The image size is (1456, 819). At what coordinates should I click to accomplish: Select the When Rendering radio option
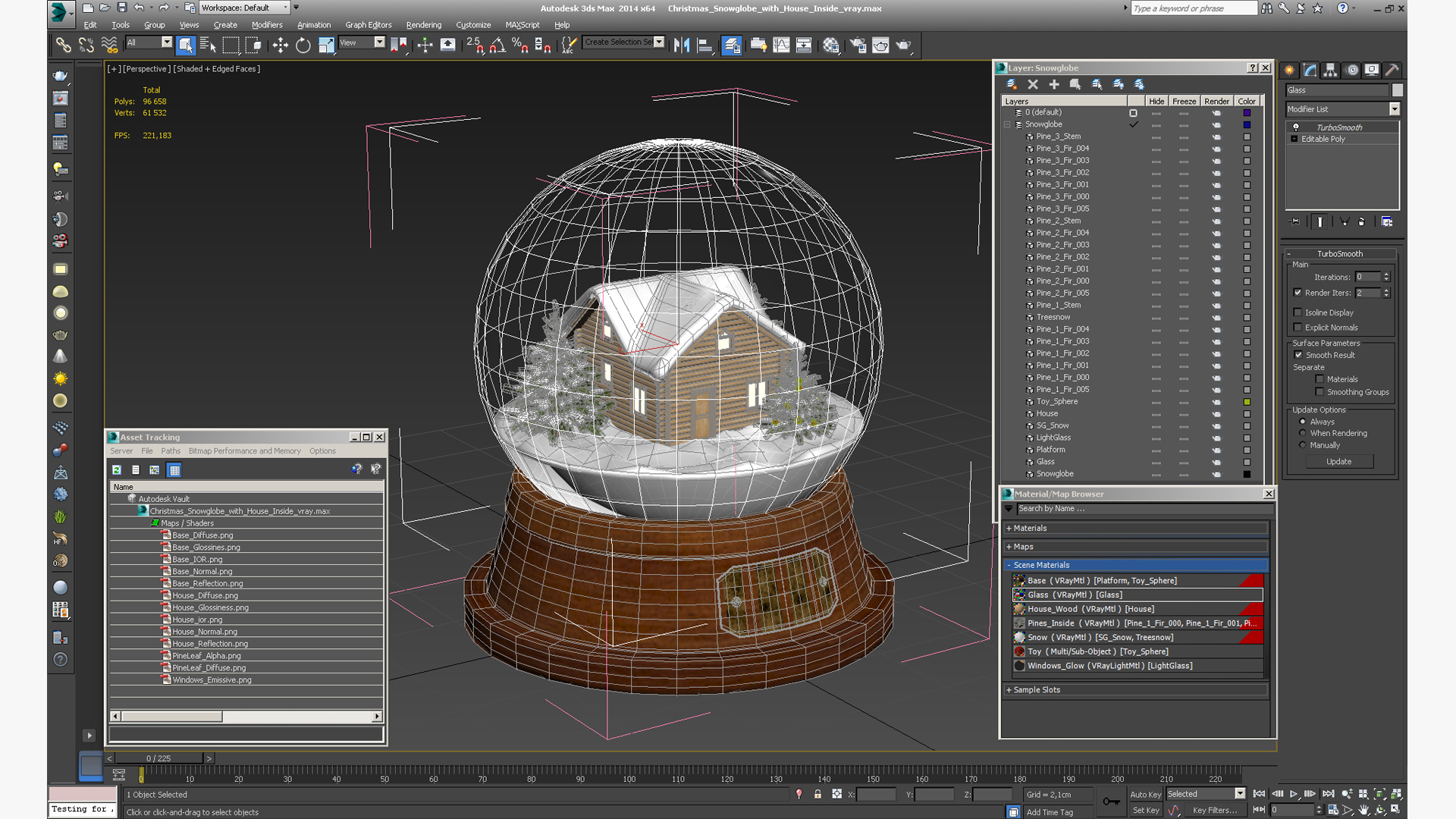click(1303, 433)
